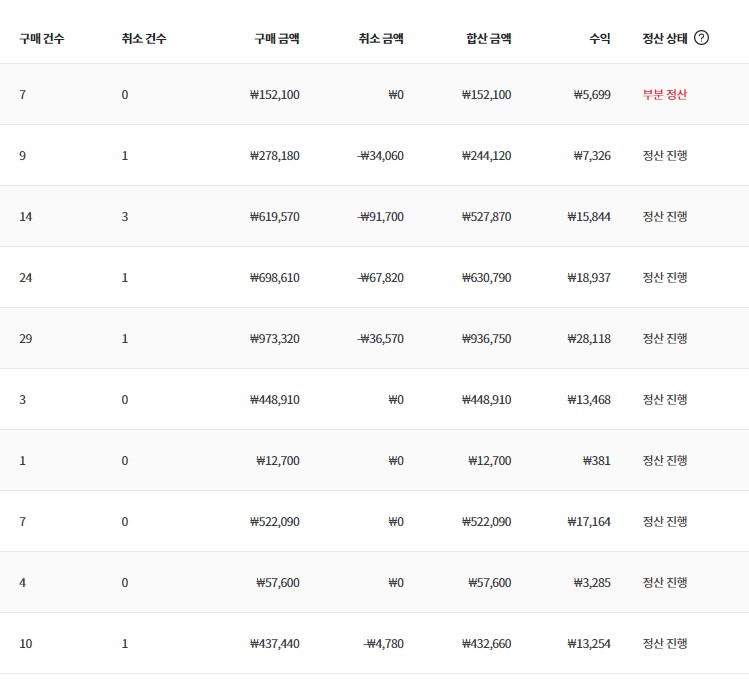Click 정산 진행 in the ₩28,118 revenue row
Screen dimensions: 749x681
(665, 339)
